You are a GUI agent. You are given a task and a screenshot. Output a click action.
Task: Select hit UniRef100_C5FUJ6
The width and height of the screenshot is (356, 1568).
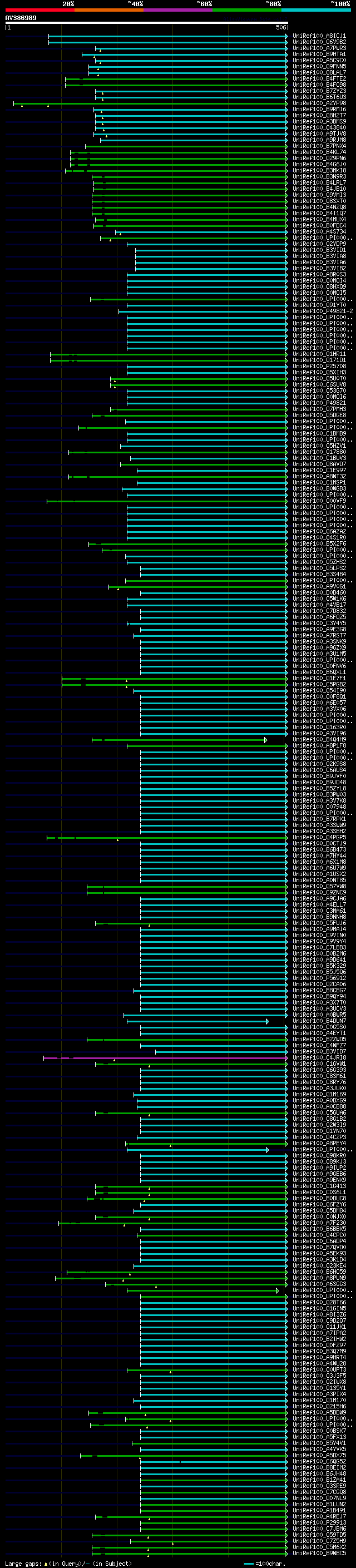pyautogui.click(x=319, y=923)
